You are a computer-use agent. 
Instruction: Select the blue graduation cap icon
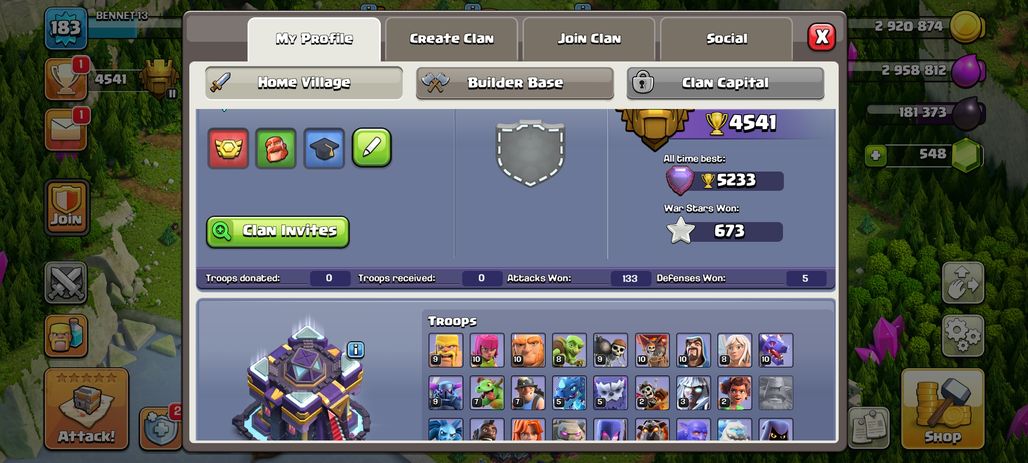tap(324, 148)
